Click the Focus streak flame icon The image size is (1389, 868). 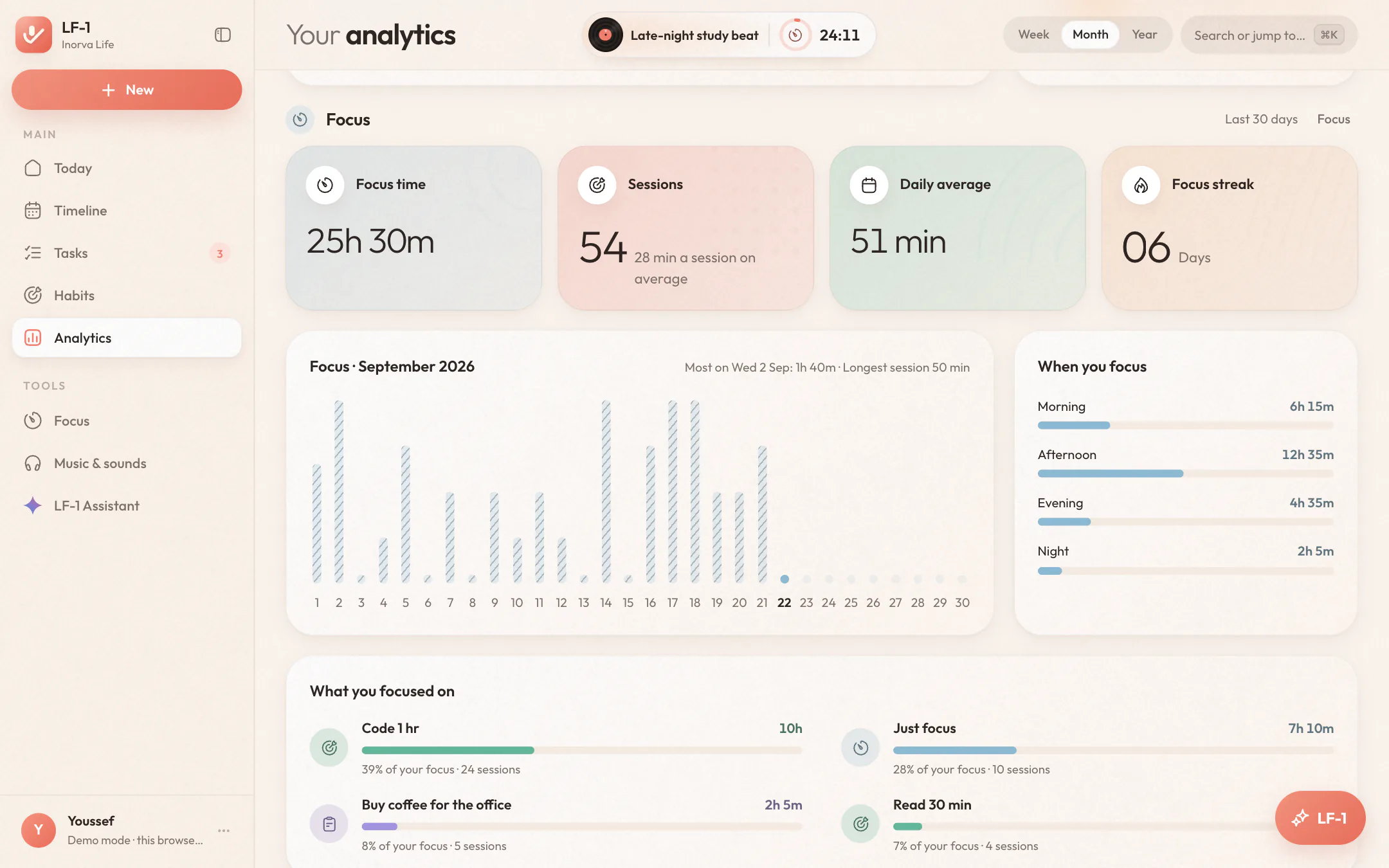[1141, 185]
